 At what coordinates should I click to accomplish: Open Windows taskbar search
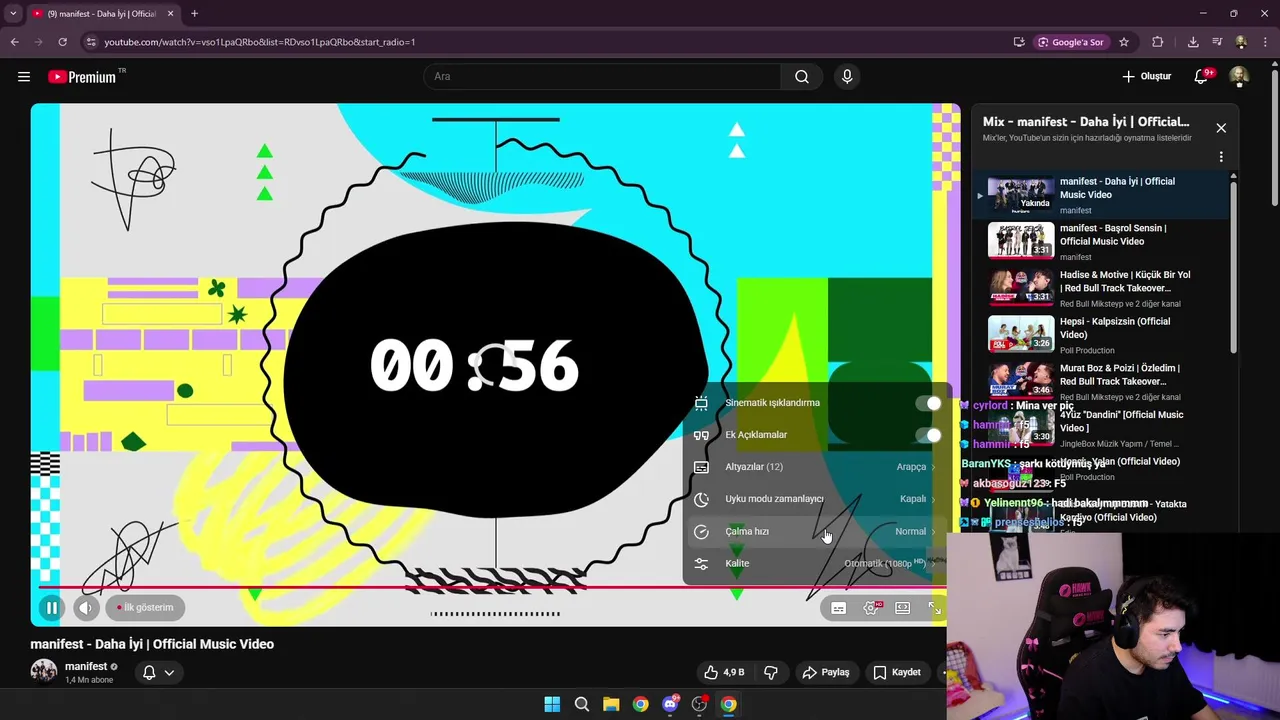pos(582,704)
